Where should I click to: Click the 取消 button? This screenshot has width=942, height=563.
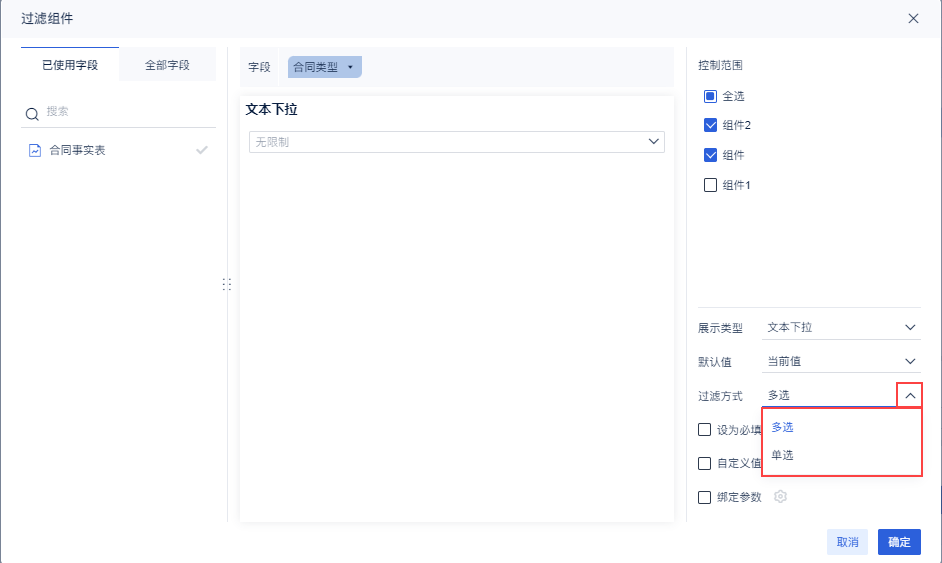(847, 542)
